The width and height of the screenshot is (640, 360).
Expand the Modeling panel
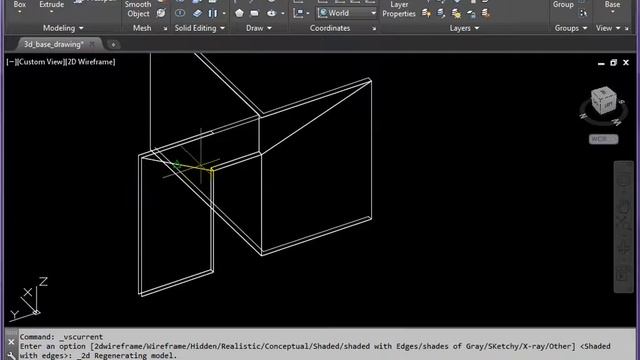pos(63,28)
